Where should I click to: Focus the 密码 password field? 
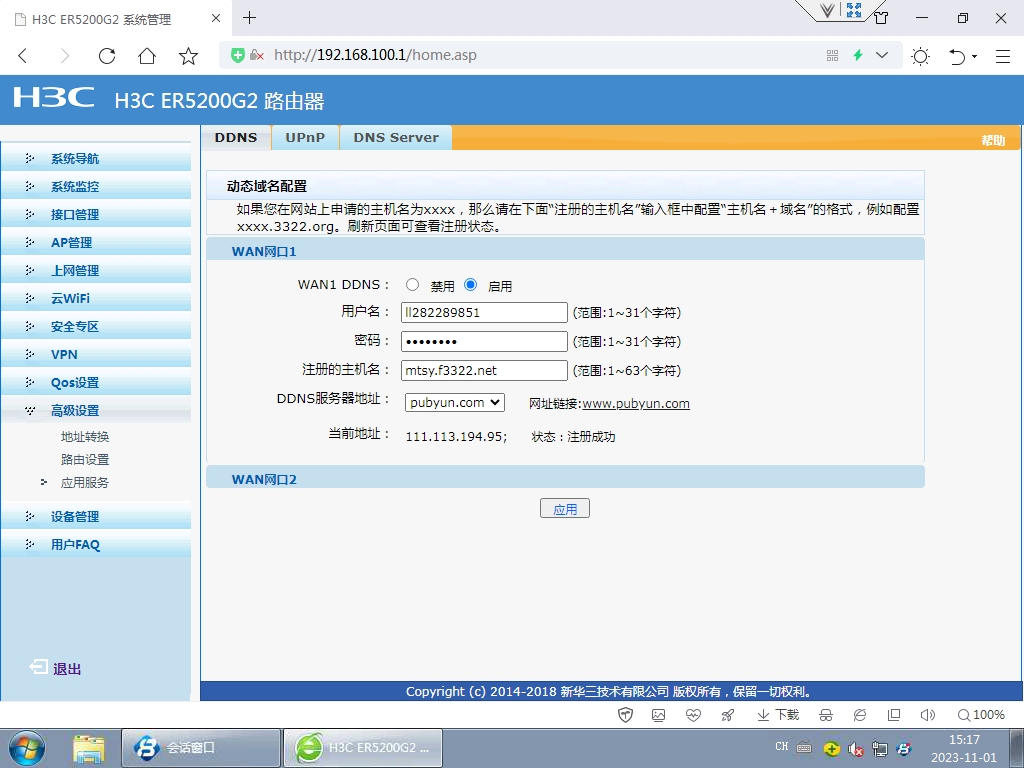point(484,342)
